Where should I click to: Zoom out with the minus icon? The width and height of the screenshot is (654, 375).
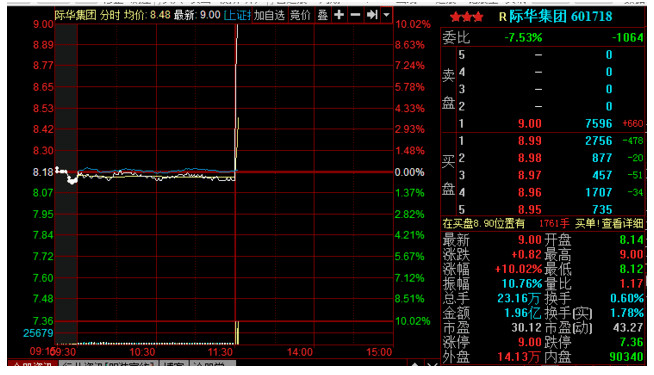coord(355,15)
